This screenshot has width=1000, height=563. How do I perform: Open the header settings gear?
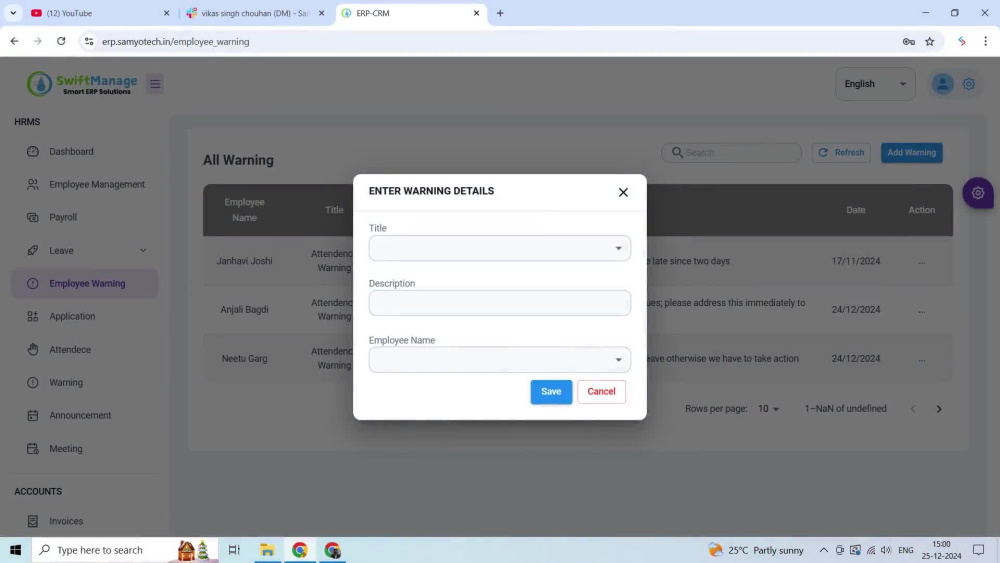click(969, 84)
